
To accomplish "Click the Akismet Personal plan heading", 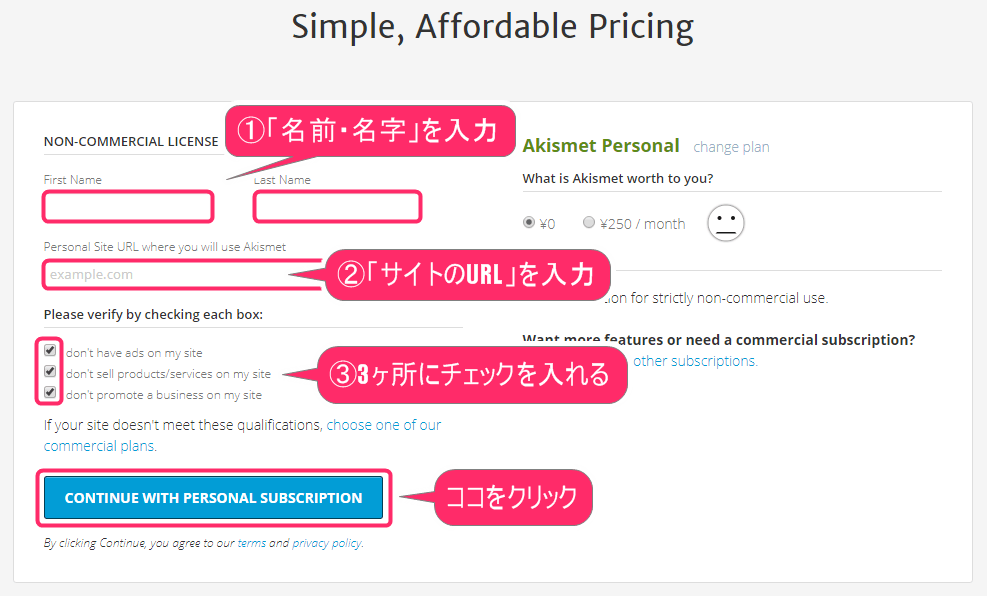I will click(x=601, y=145).
